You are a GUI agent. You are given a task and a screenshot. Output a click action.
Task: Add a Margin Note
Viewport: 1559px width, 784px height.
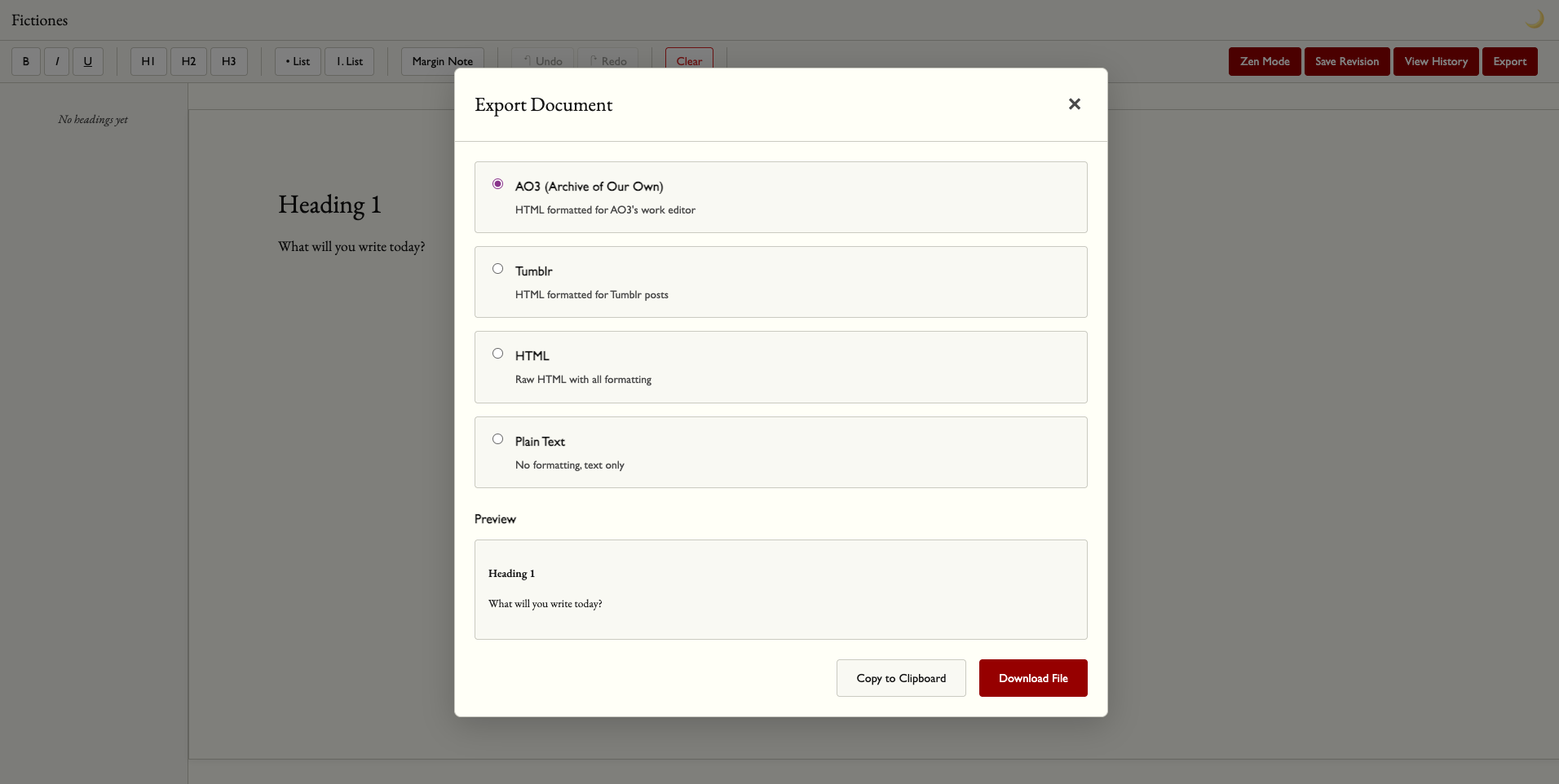(x=443, y=61)
